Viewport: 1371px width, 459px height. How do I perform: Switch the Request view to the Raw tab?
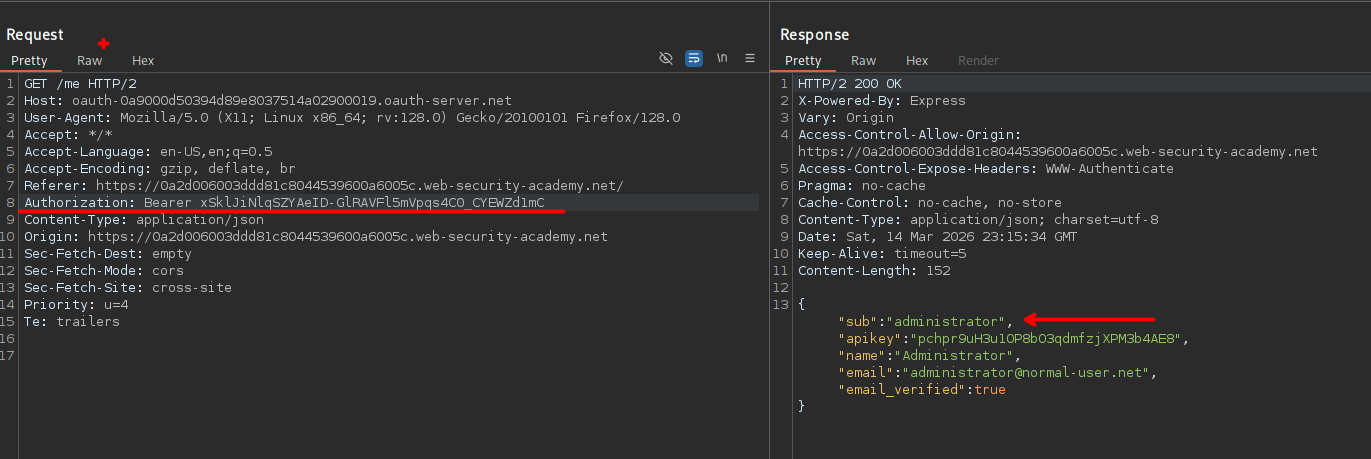tap(90, 61)
